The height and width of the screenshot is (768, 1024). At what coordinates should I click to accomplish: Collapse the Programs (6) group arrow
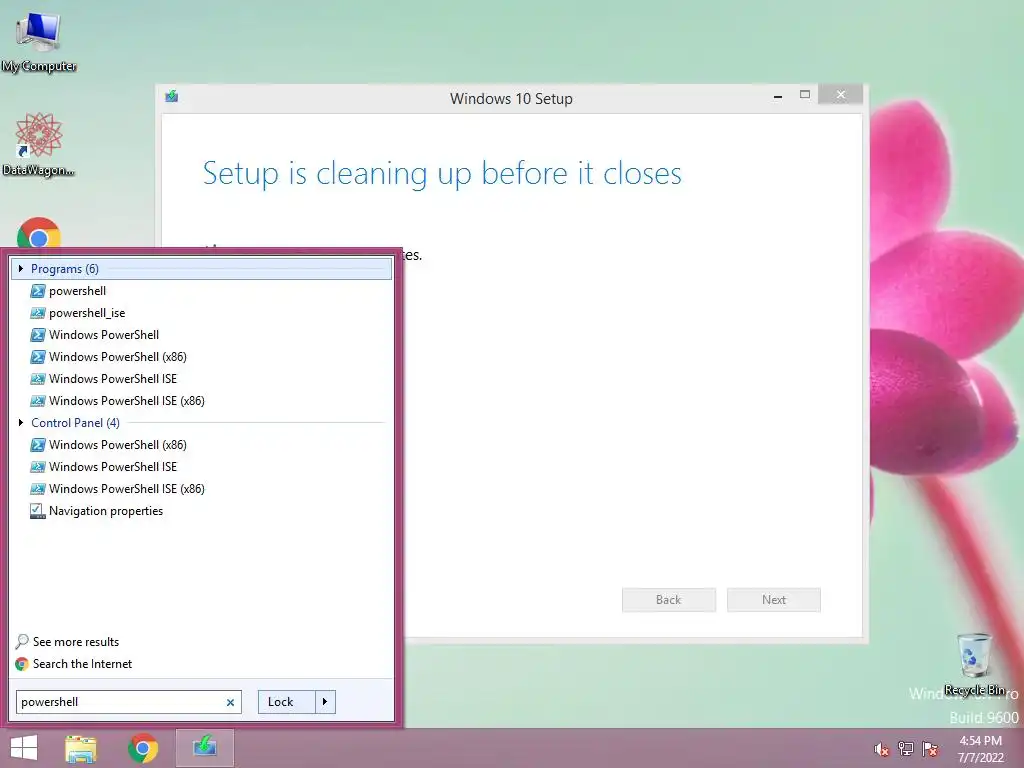coord(21,268)
